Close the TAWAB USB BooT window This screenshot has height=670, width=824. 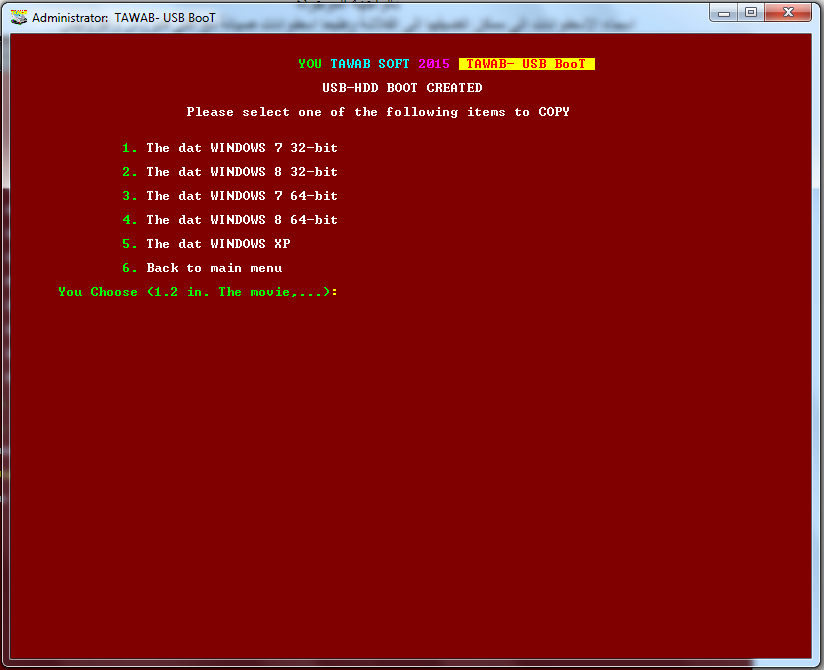point(788,13)
